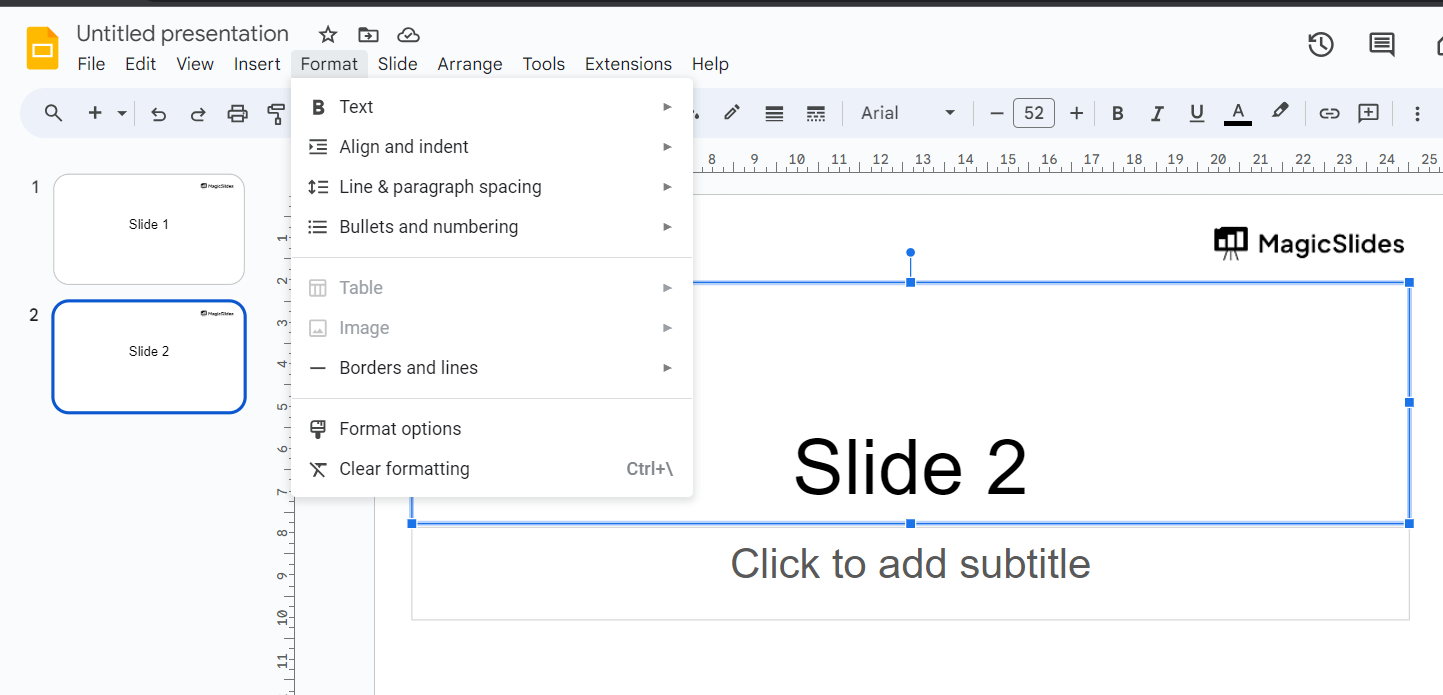Increase font size with plus button
The width and height of the screenshot is (1443, 695).
(1076, 114)
